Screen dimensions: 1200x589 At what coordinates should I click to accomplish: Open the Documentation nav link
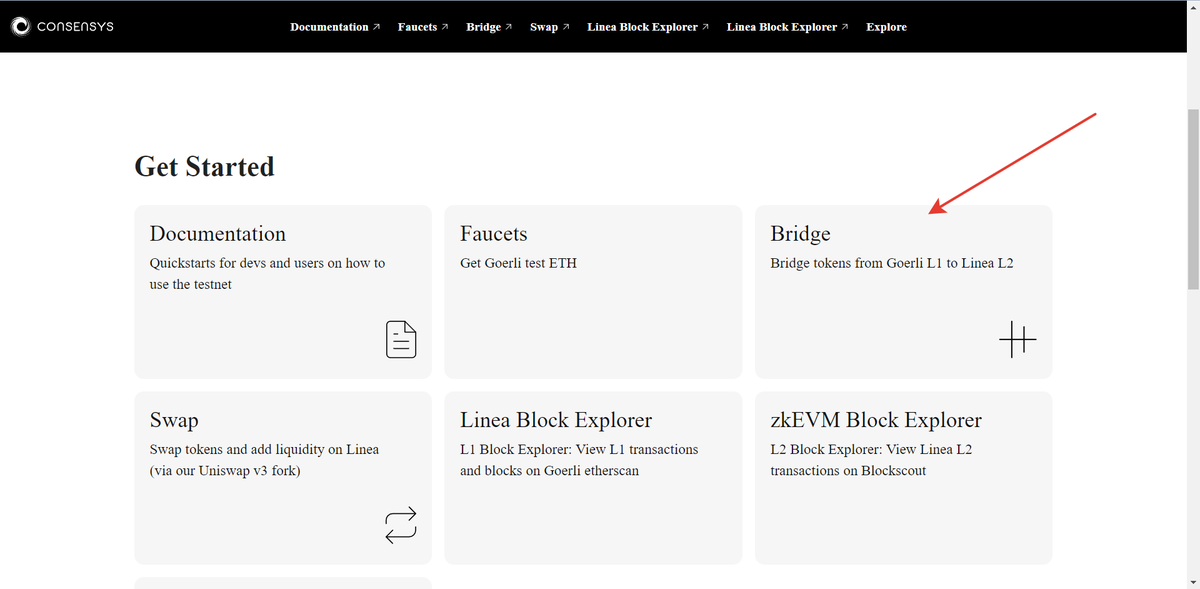point(335,27)
